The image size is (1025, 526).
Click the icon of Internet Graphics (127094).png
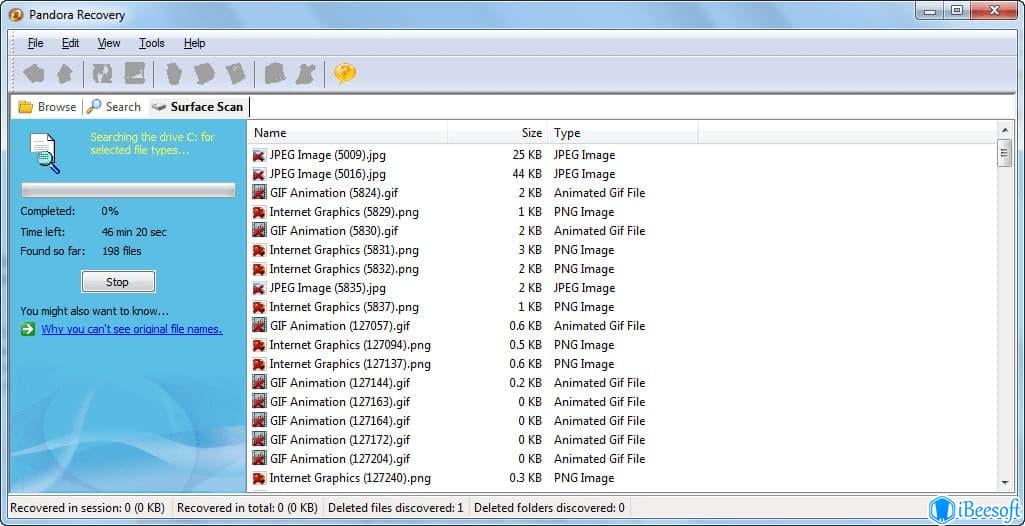(259, 345)
